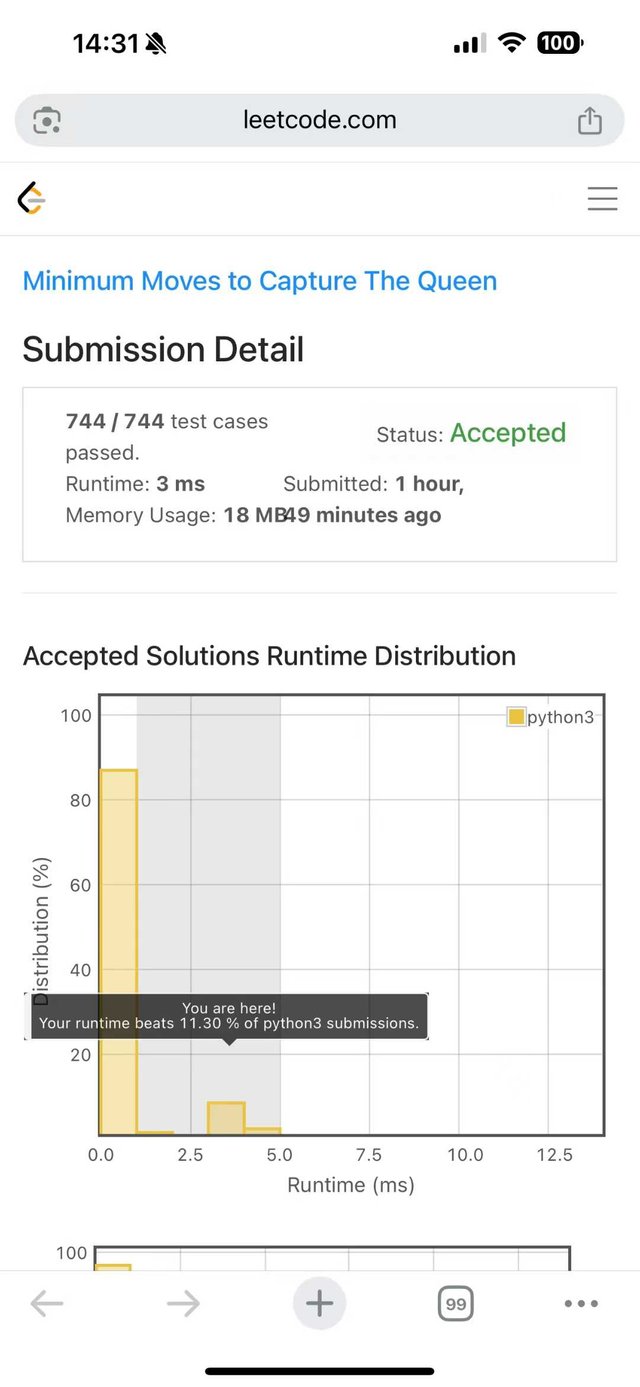Click the python3 yellow legend swatch
The image size is (640, 1387).
pyautogui.click(x=516, y=717)
